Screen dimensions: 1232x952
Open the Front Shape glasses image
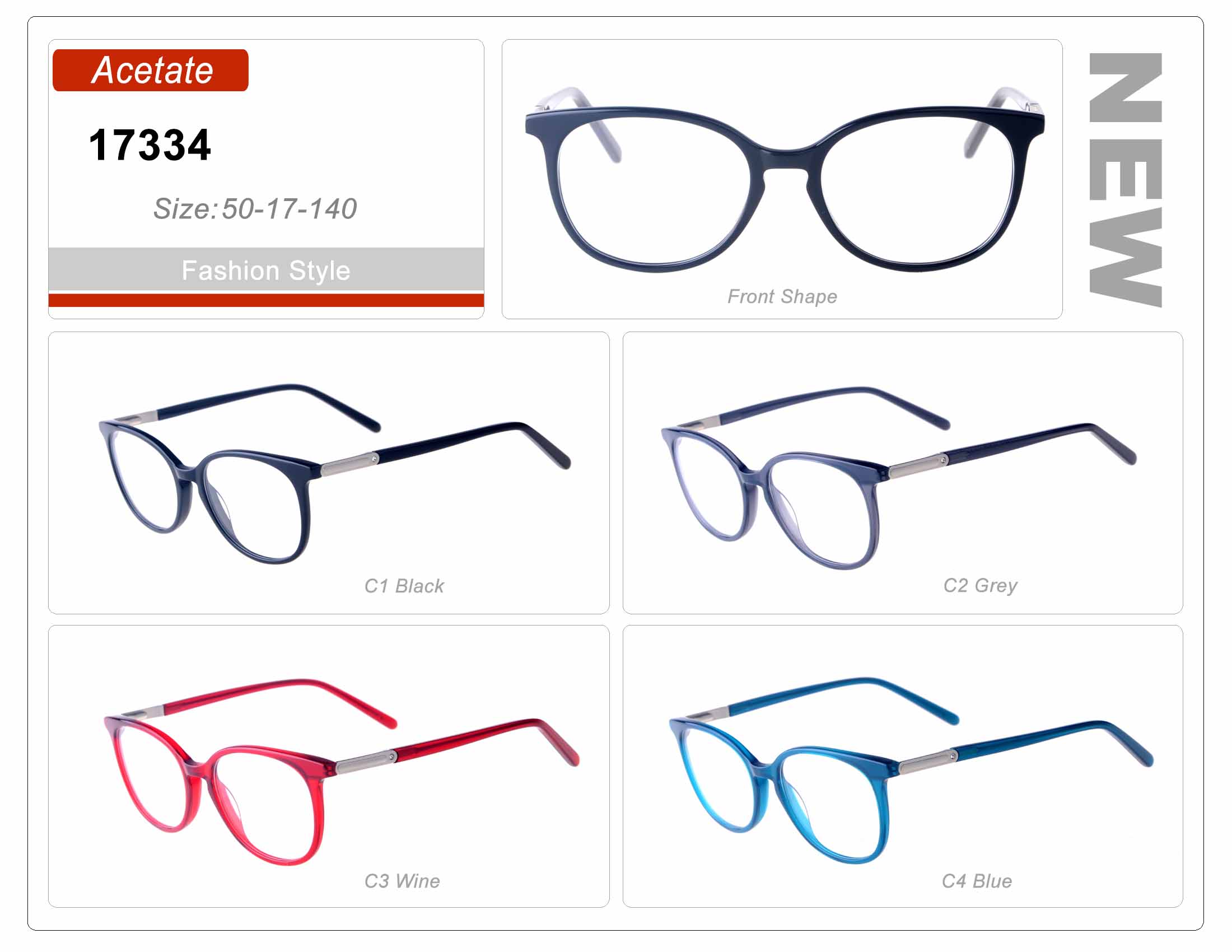pos(784,179)
